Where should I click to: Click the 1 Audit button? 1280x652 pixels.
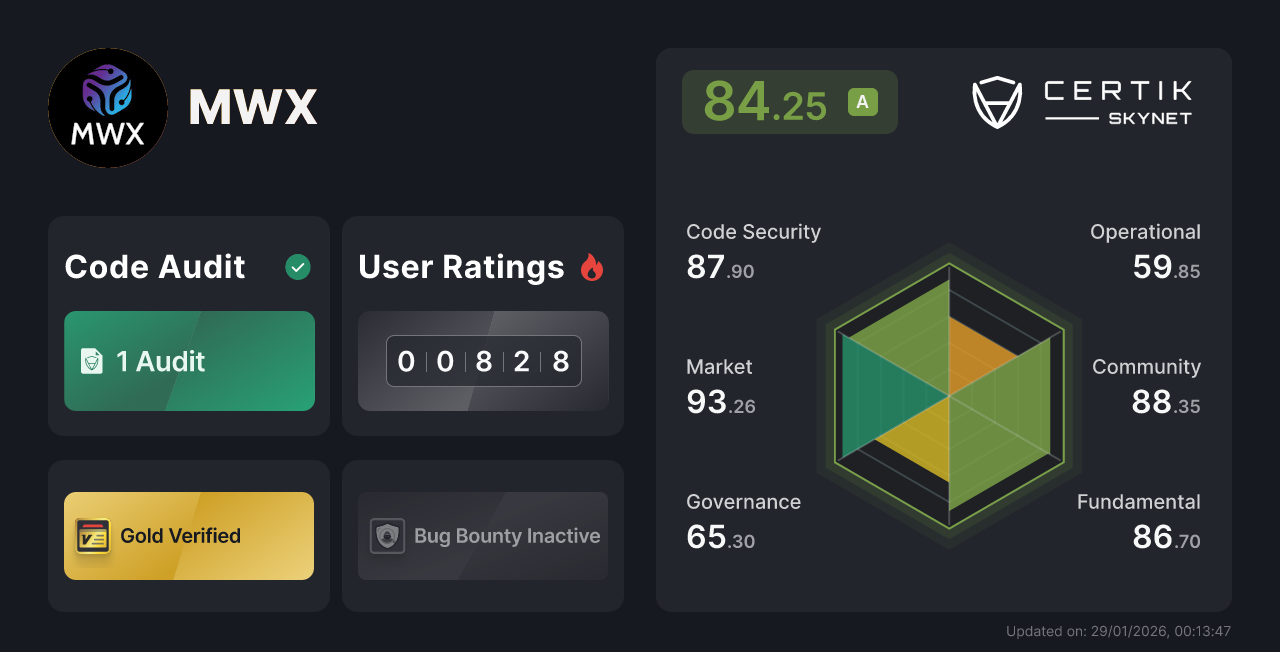pos(188,361)
